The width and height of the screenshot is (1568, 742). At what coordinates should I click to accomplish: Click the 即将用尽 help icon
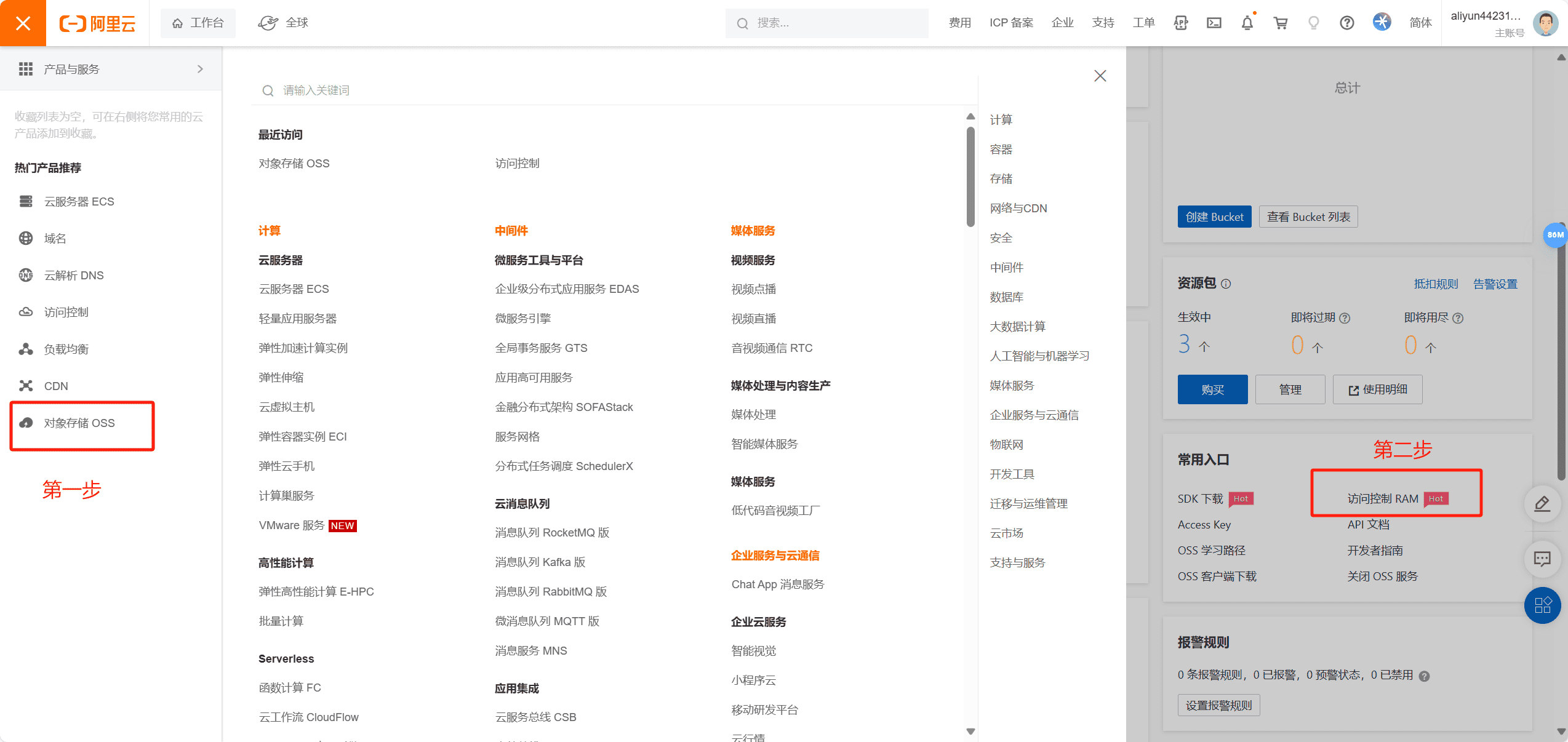pos(1458,318)
